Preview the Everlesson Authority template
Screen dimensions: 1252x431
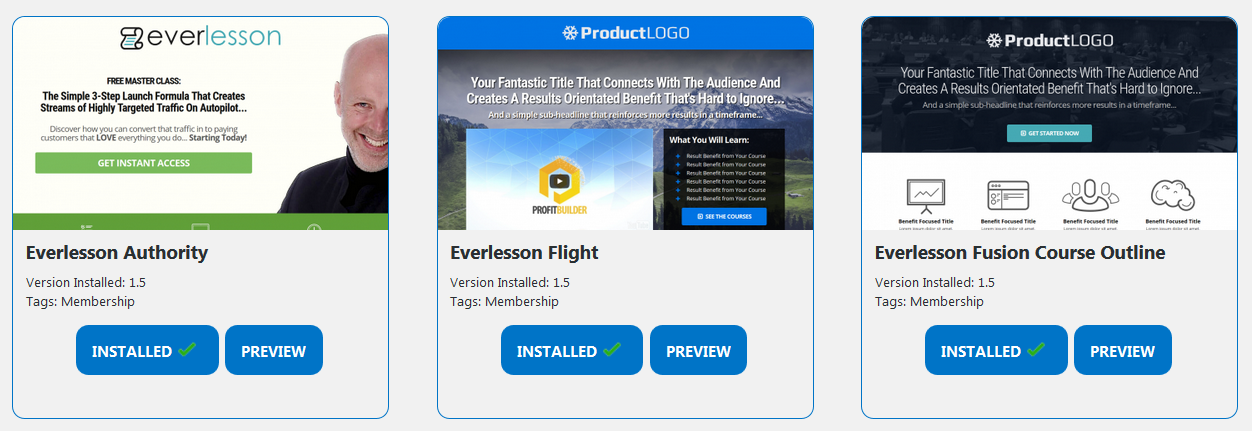tap(274, 350)
